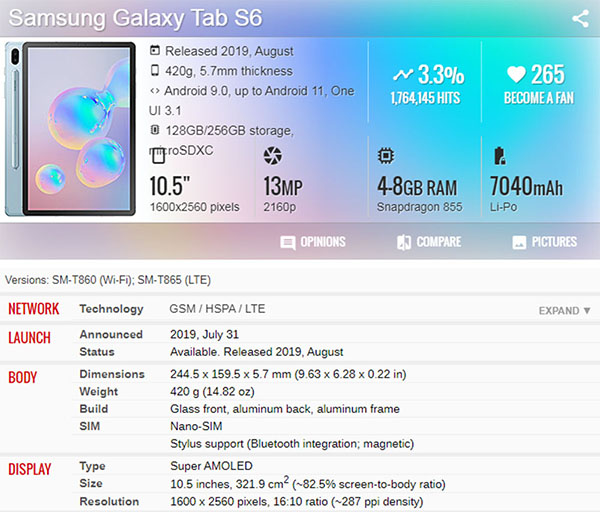
Task: Click the Announced spec label
Action: (111, 334)
